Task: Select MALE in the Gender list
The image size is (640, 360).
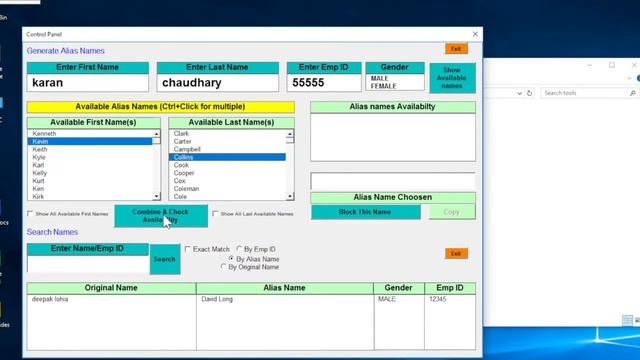Action: click(380, 78)
